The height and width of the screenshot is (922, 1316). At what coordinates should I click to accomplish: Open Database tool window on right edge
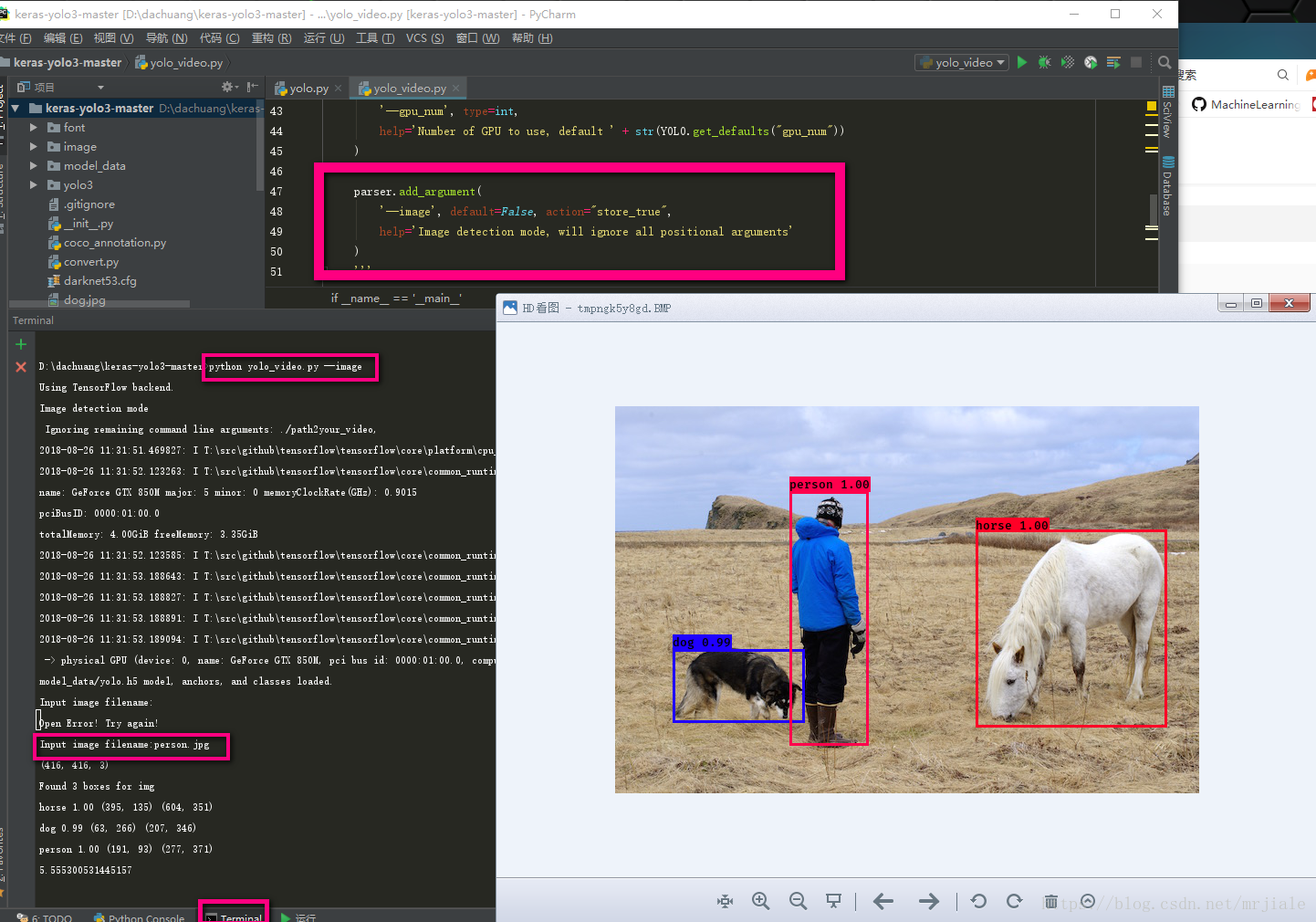click(x=1168, y=186)
